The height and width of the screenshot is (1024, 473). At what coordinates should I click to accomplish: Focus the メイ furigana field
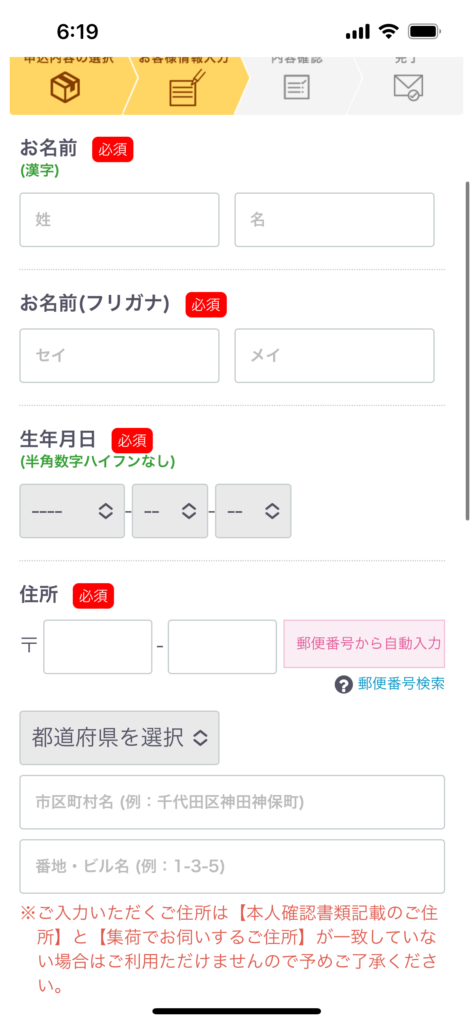[334, 355]
